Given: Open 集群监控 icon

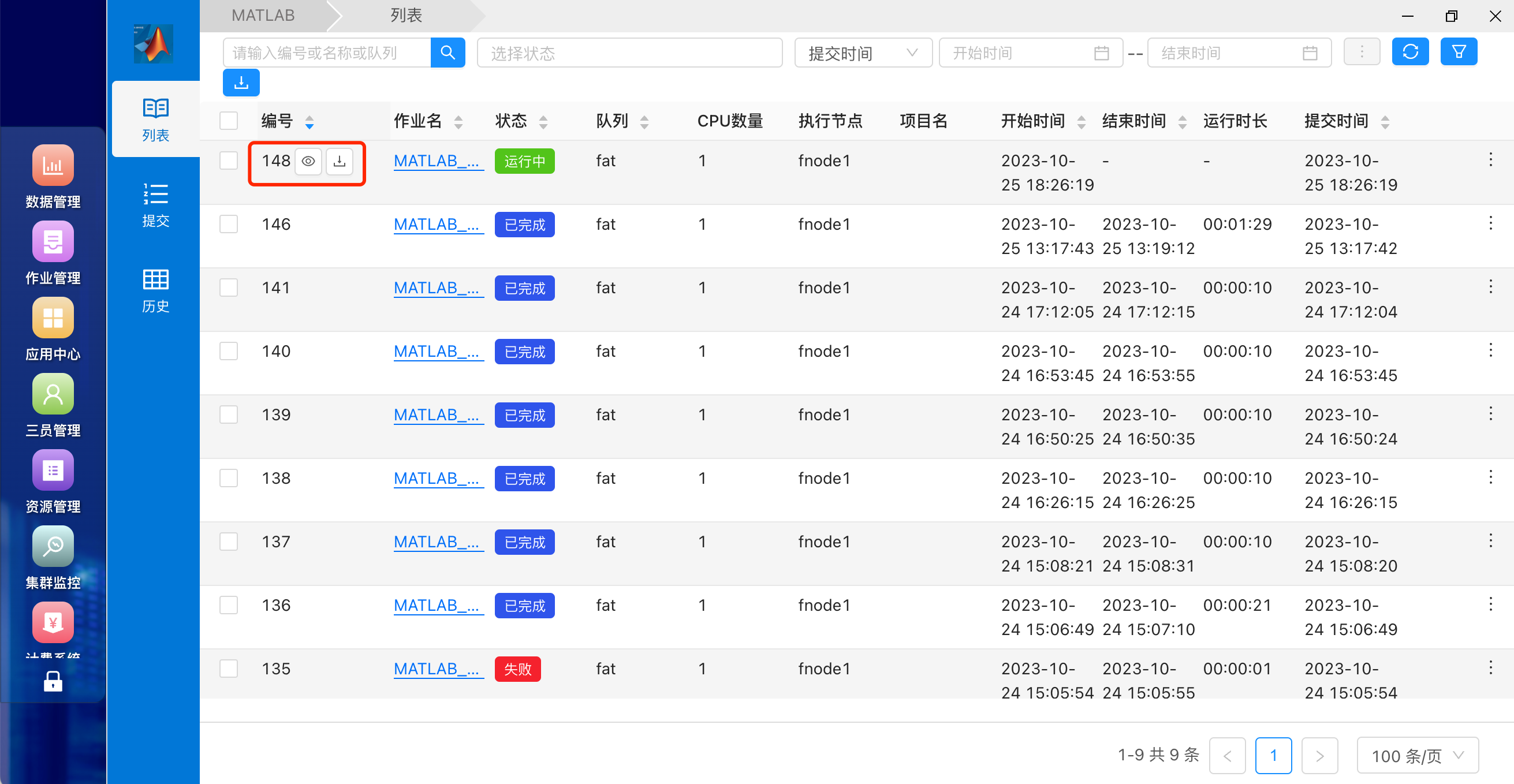Looking at the screenshot, I should (53, 547).
